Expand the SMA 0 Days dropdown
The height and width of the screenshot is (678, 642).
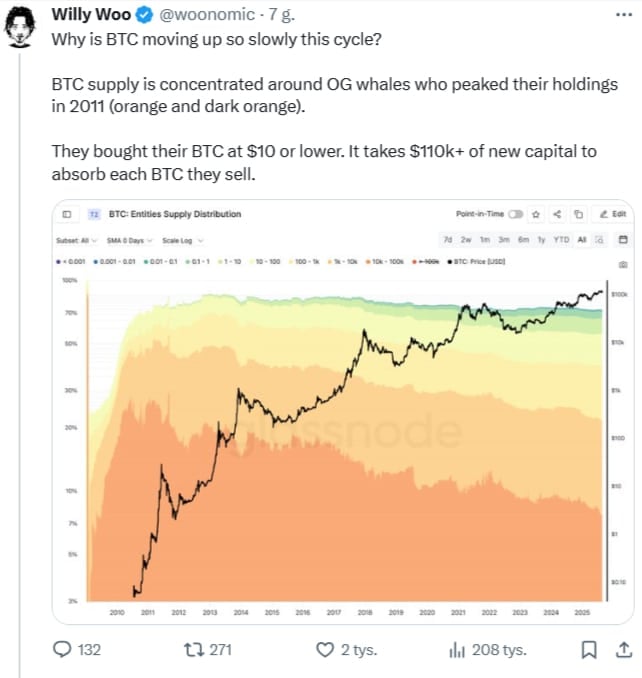(129, 240)
